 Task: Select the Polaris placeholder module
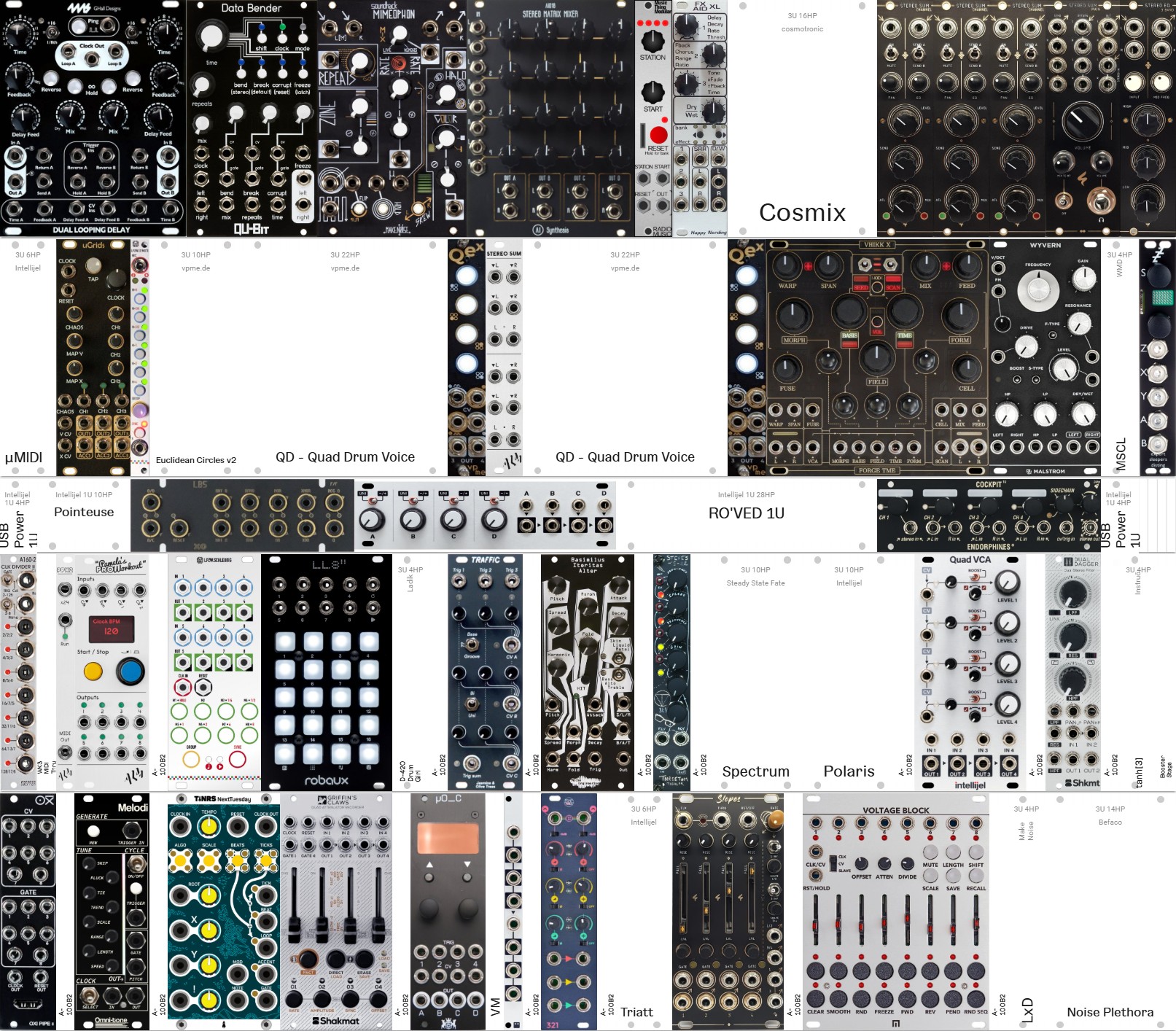tap(849, 672)
